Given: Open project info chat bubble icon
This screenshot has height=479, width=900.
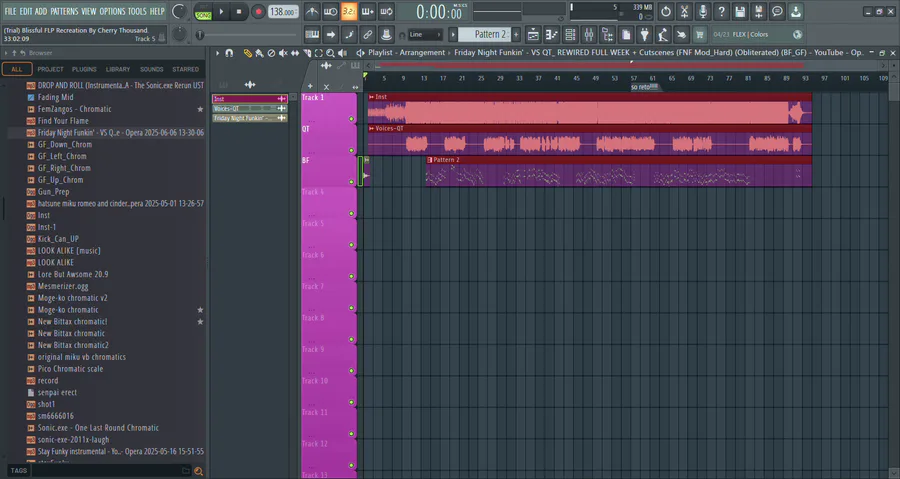Looking at the screenshot, I should pyautogui.click(x=777, y=11).
